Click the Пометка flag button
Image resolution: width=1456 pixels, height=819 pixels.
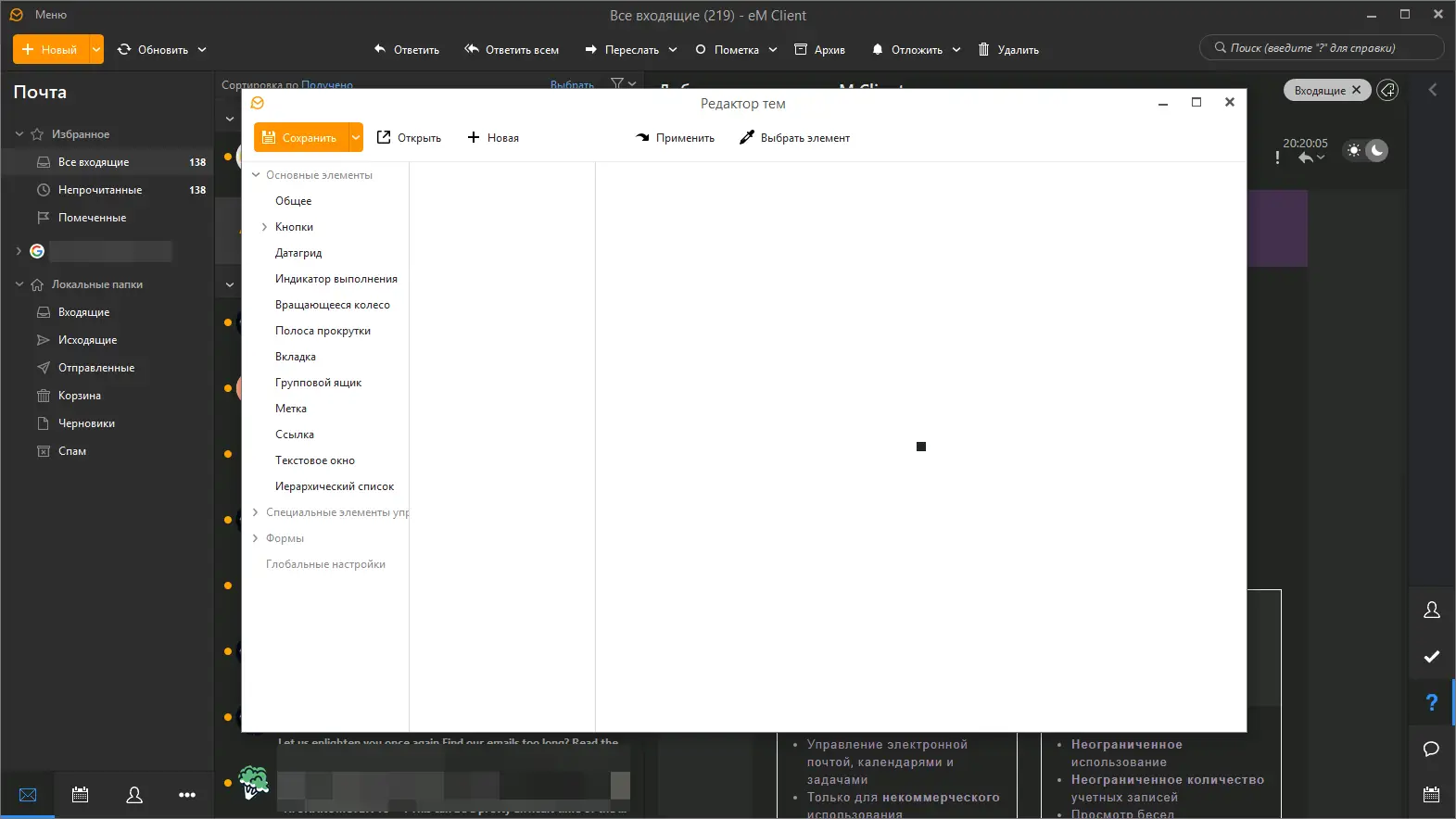728,50
